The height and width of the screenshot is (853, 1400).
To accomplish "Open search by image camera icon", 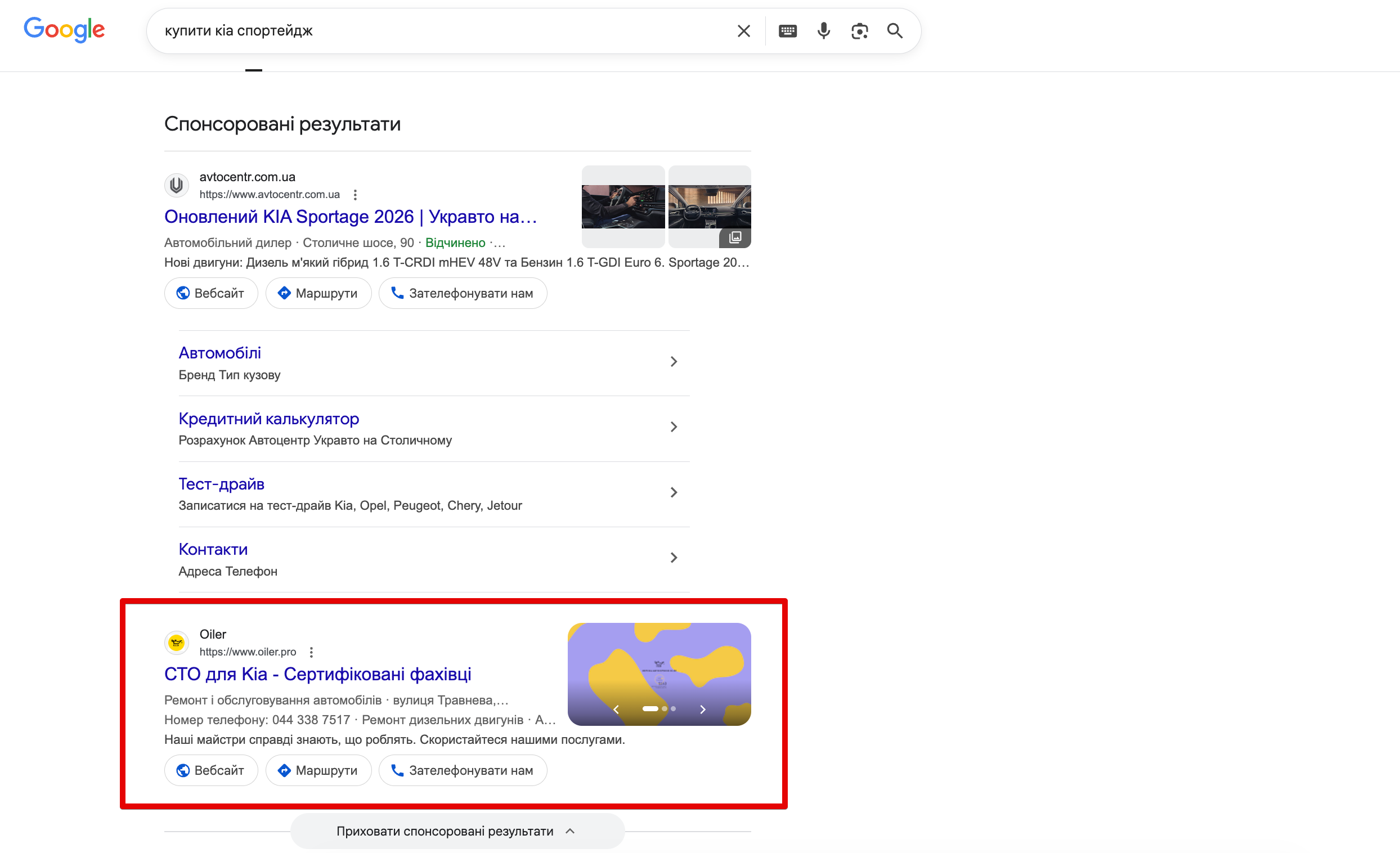I will [859, 31].
